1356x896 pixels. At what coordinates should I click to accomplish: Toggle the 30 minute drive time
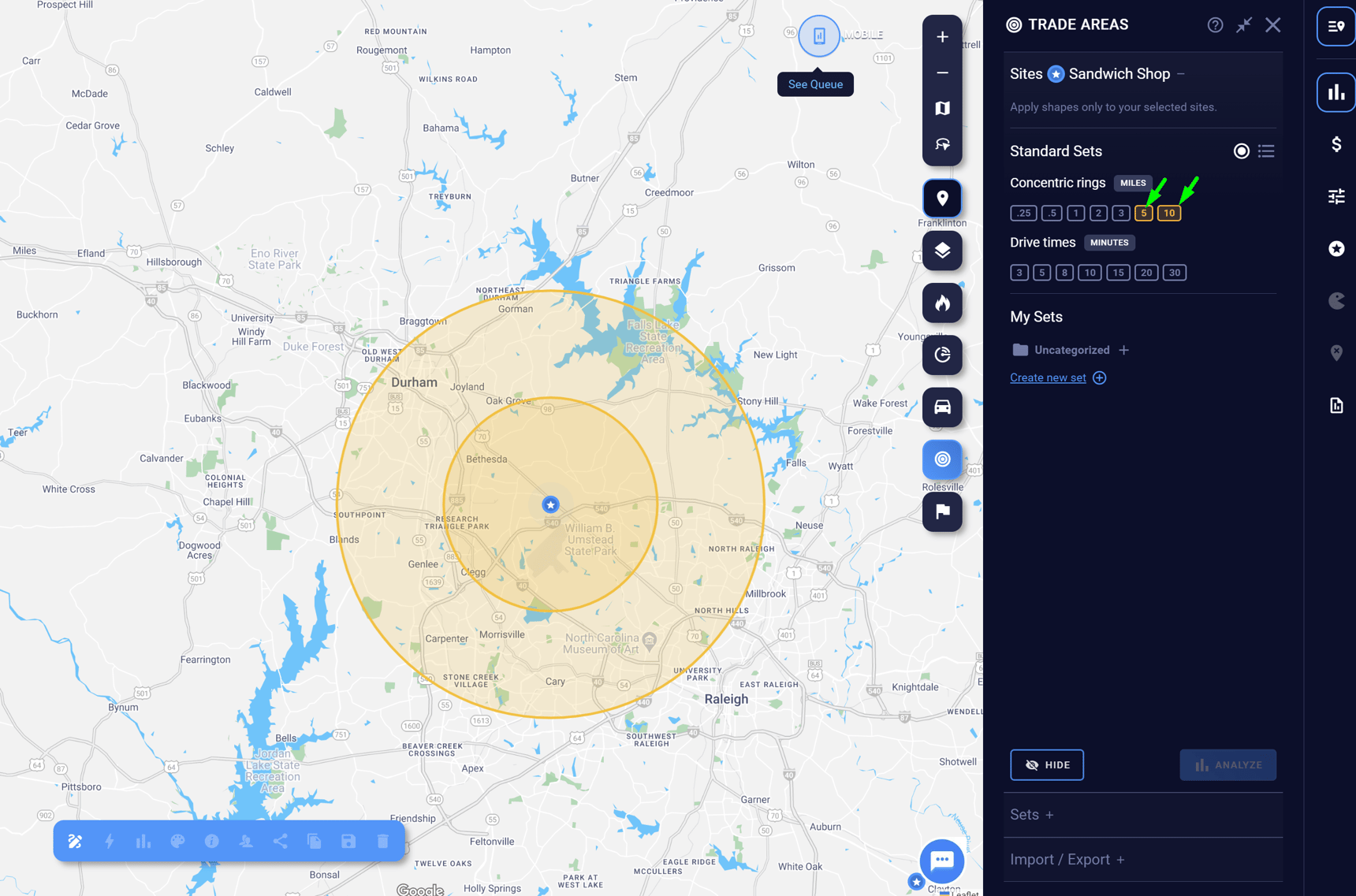click(1175, 273)
